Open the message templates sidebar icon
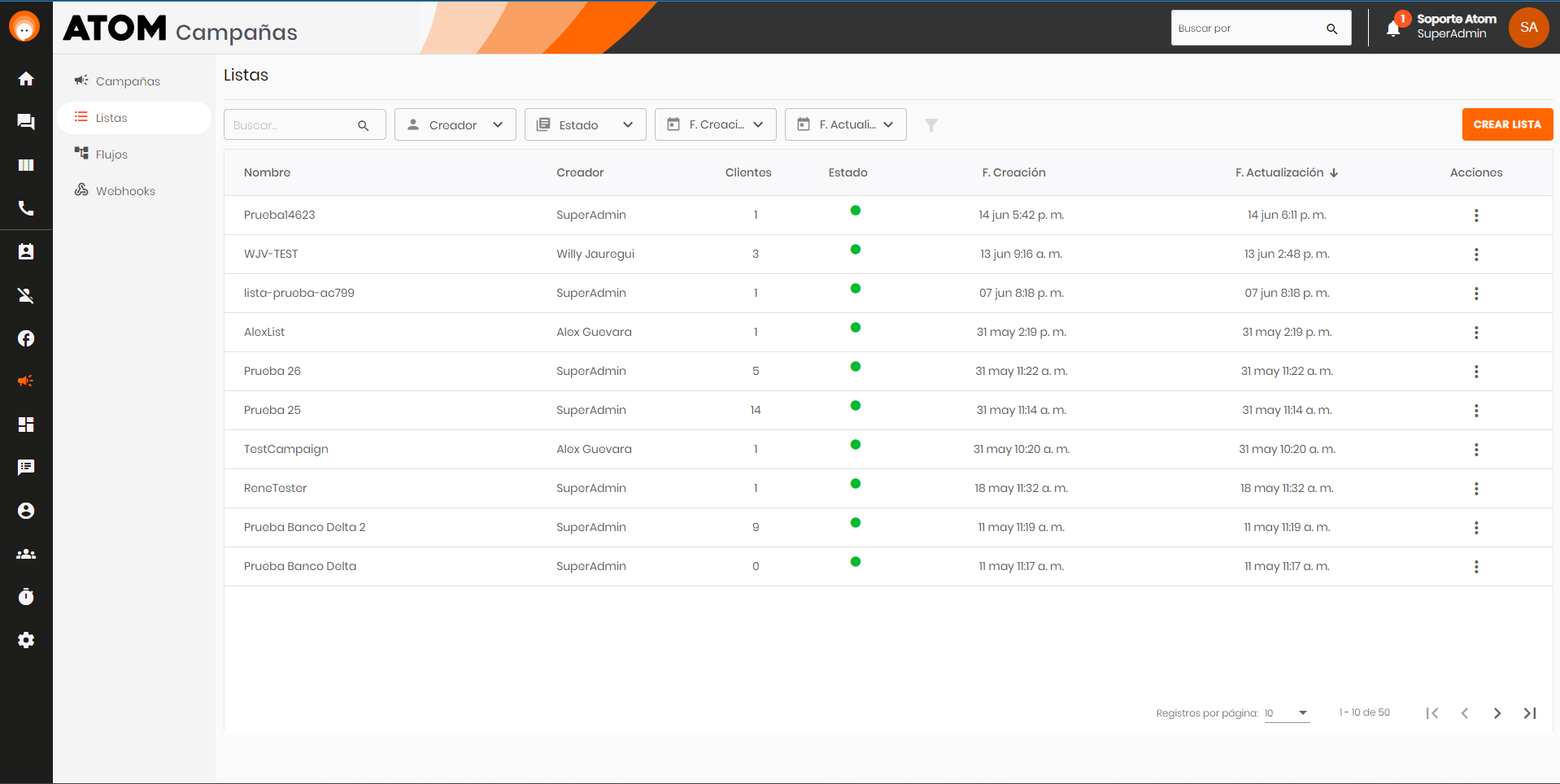The image size is (1560, 784). [26, 468]
